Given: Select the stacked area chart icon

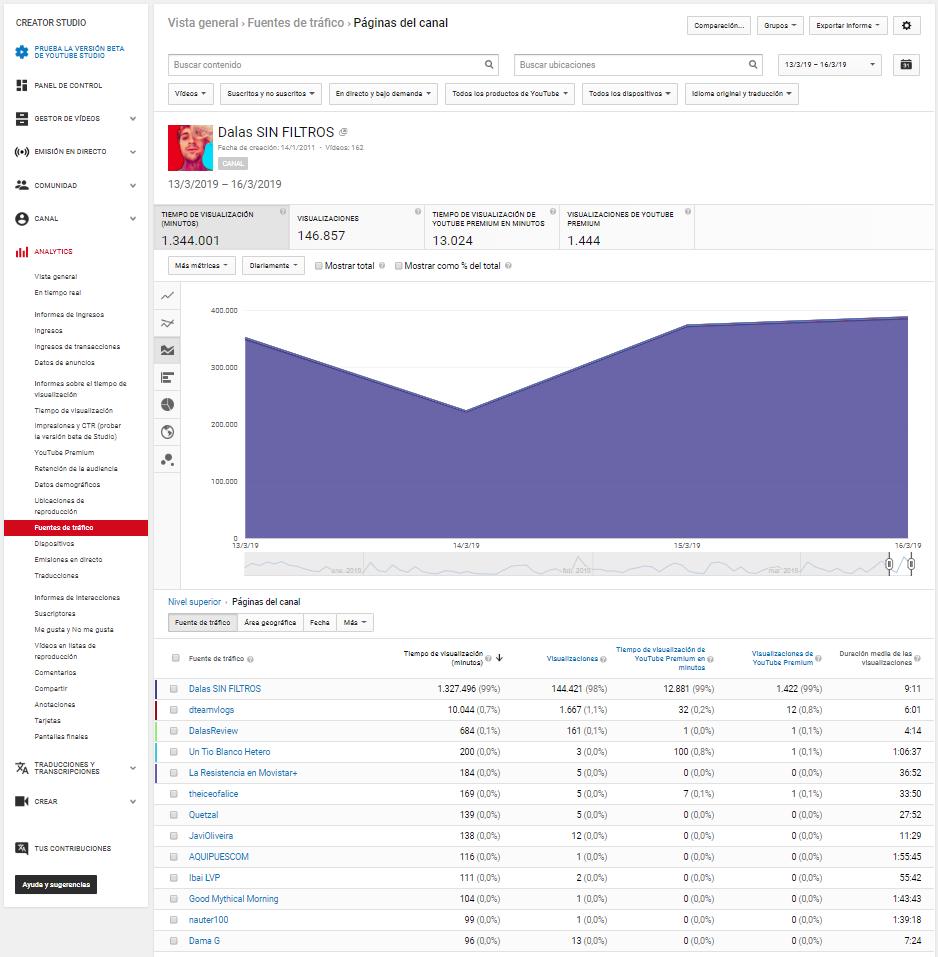Looking at the screenshot, I should [x=167, y=350].
